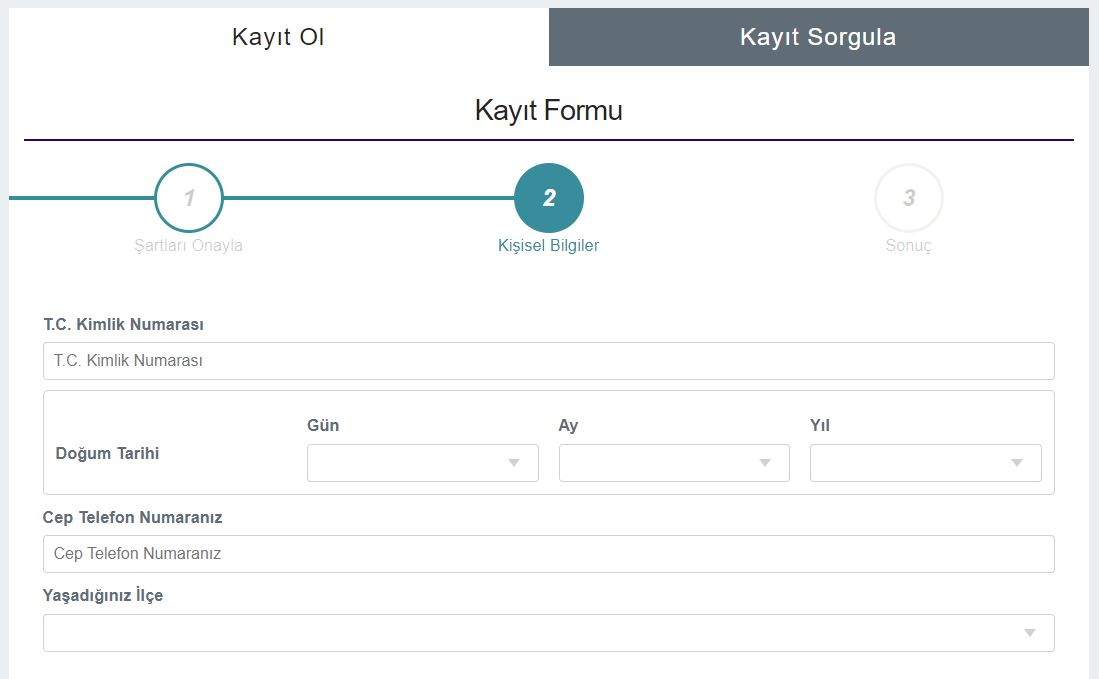Click the T.C. Kimlik Numarası input field

548,360
